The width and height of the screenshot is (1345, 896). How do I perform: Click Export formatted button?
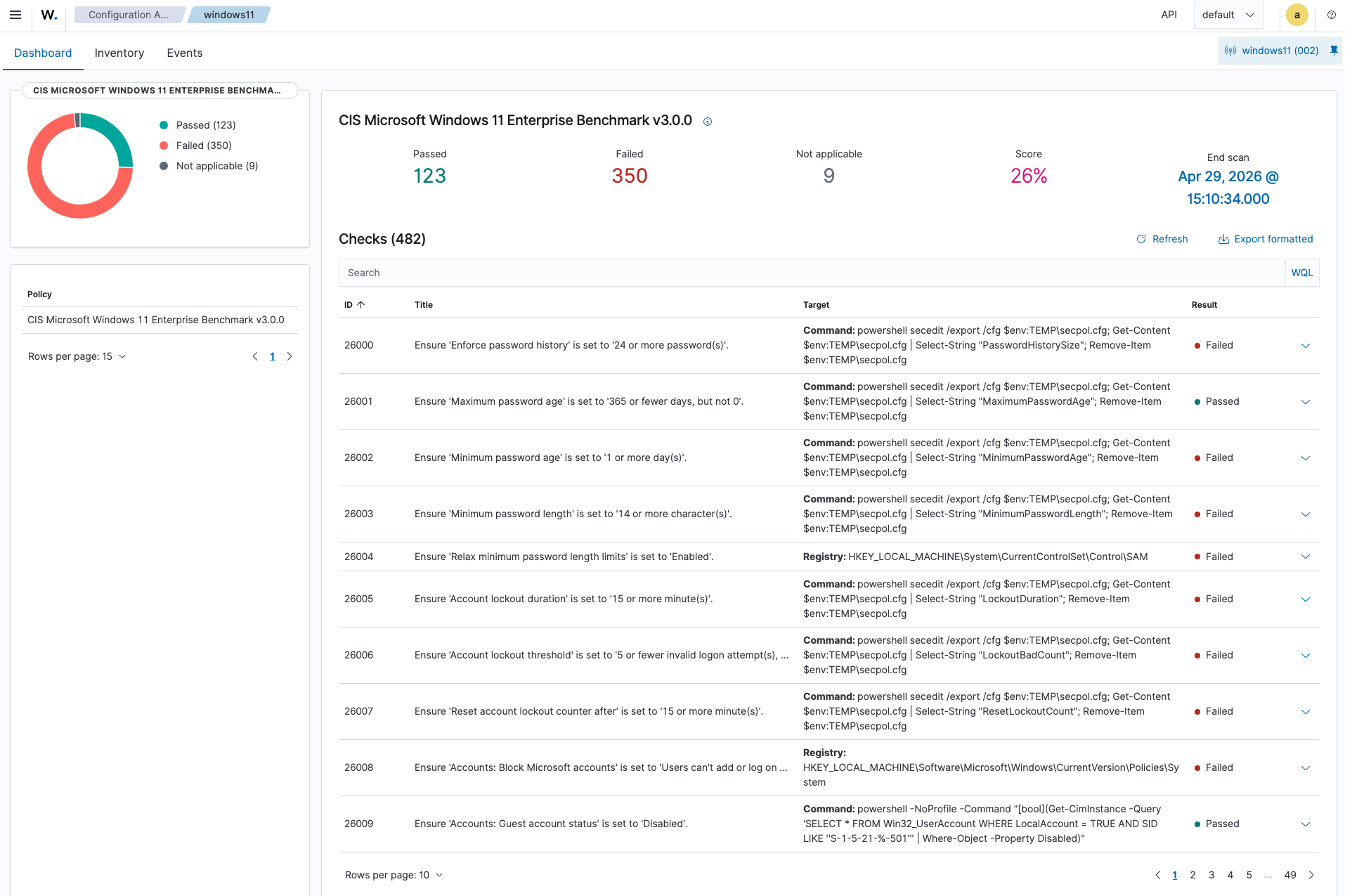pyautogui.click(x=1266, y=239)
